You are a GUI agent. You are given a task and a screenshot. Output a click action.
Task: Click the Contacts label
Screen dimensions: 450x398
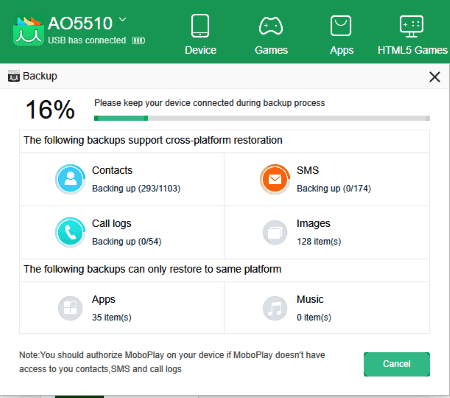point(112,170)
